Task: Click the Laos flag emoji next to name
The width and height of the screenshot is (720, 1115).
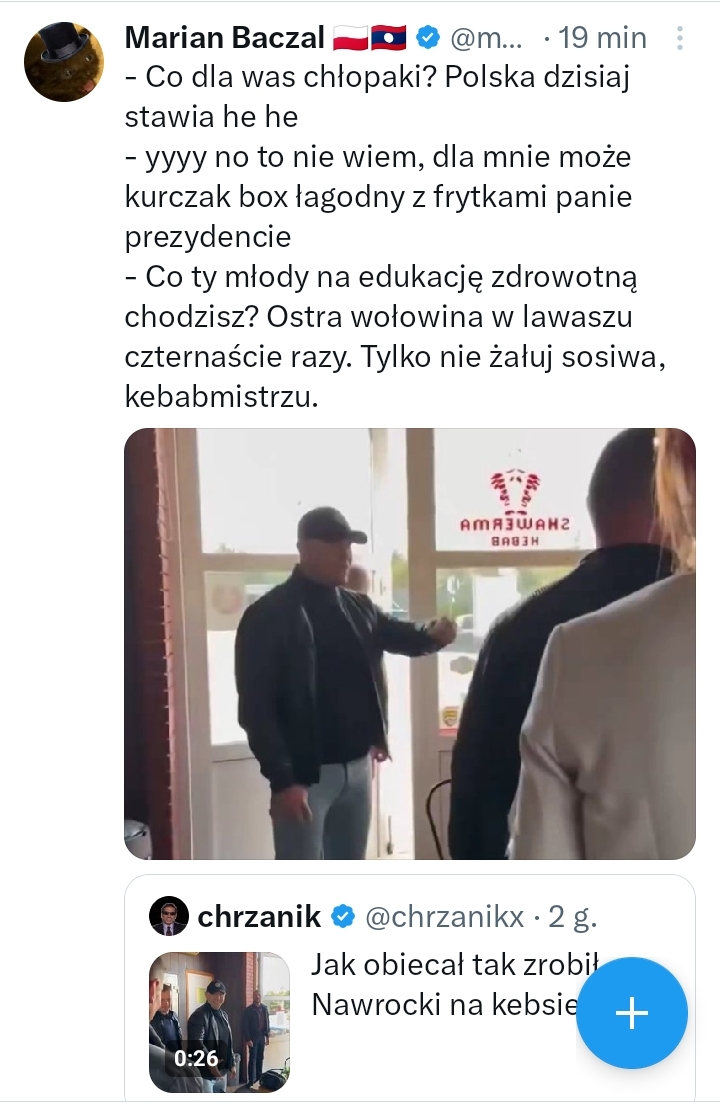Action: [x=388, y=38]
